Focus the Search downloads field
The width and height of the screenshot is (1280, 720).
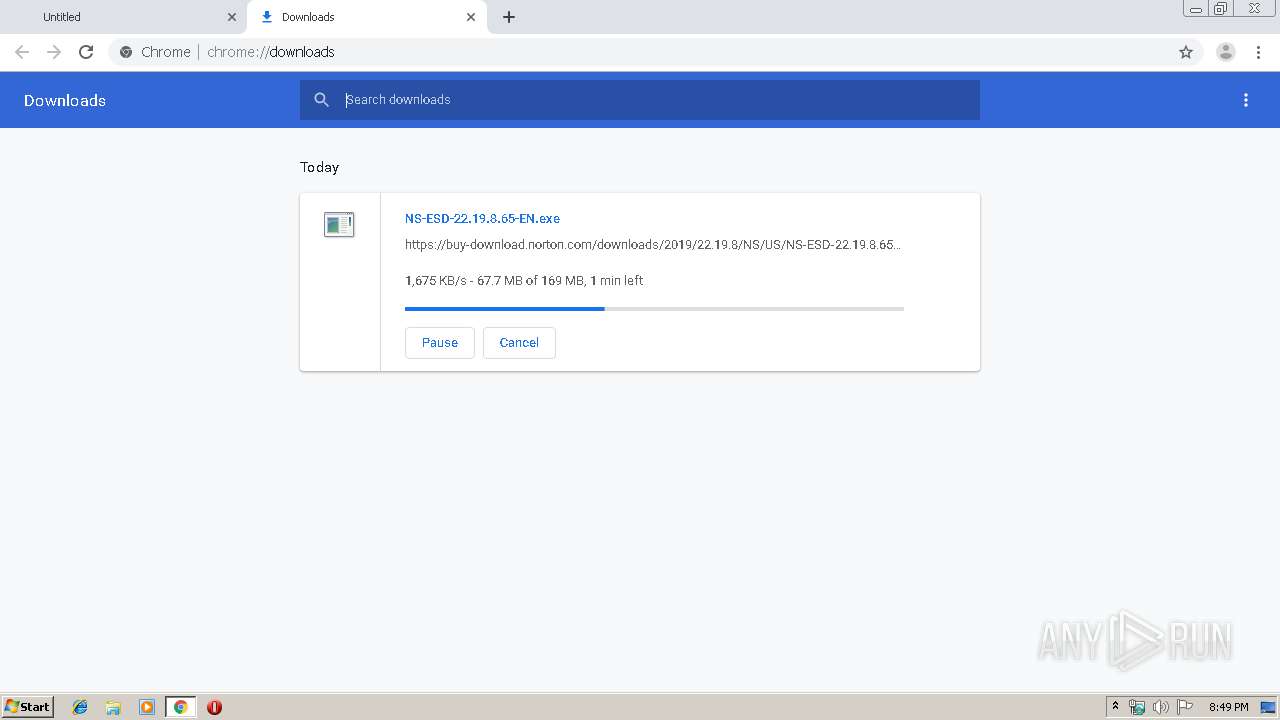640,100
